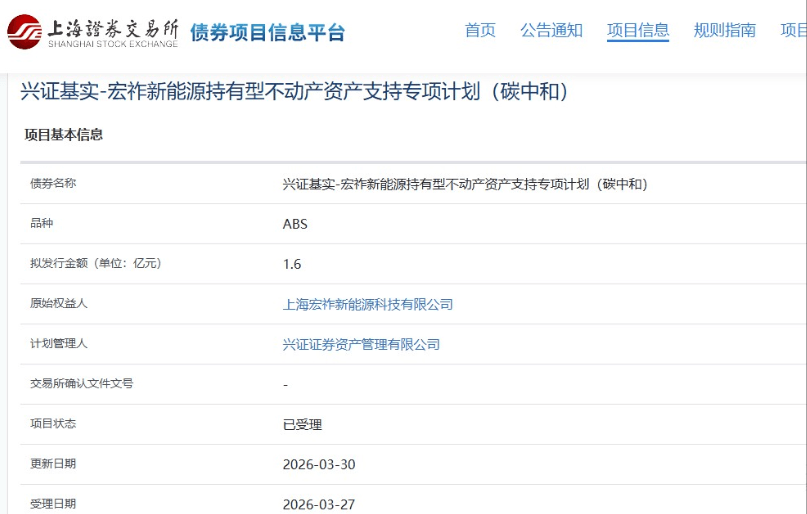Image resolution: width=807 pixels, height=514 pixels.
Task: Open the 首页 menu item
Action: tap(480, 30)
